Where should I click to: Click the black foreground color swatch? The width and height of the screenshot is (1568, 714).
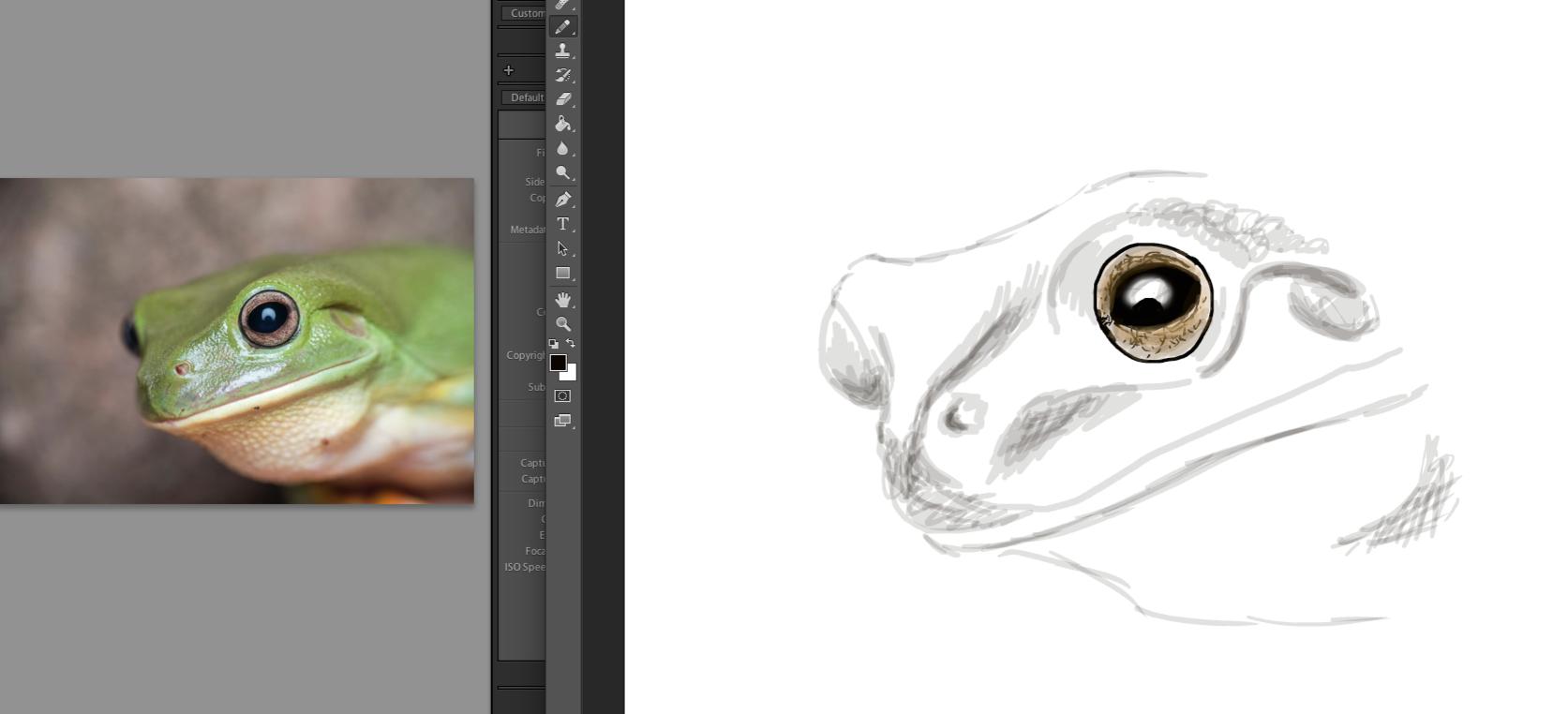pyautogui.click(x=557, y=362)
